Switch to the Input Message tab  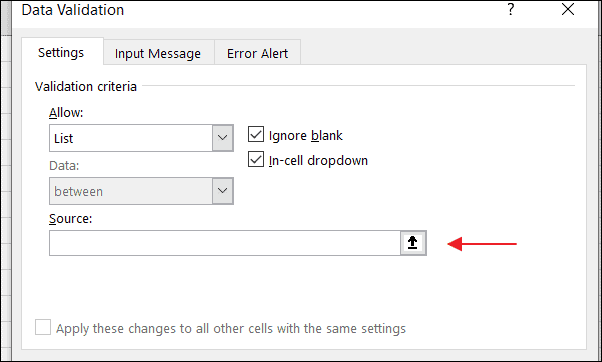tap(158, 53)
